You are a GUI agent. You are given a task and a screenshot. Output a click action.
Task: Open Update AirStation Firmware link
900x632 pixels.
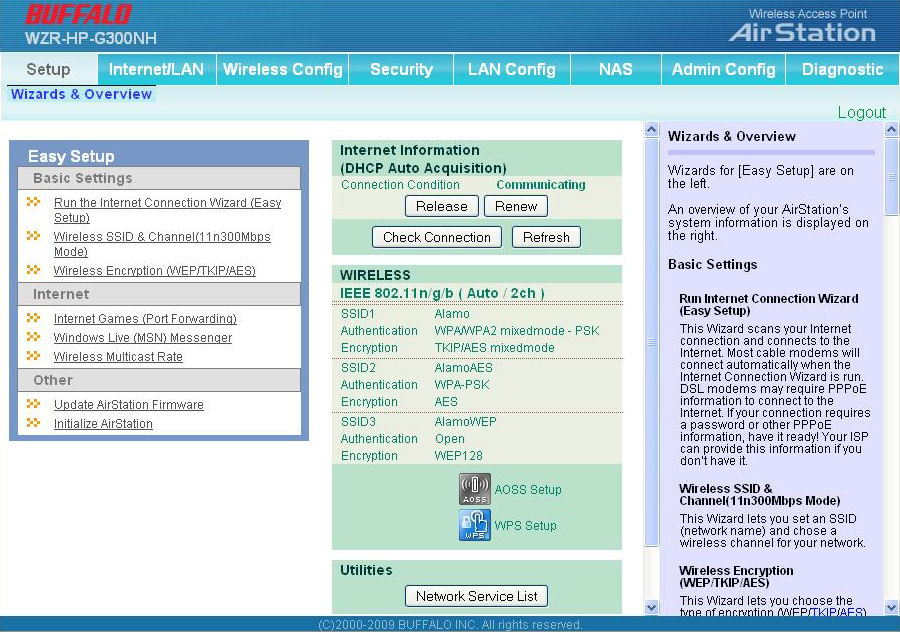click(129, 405)
